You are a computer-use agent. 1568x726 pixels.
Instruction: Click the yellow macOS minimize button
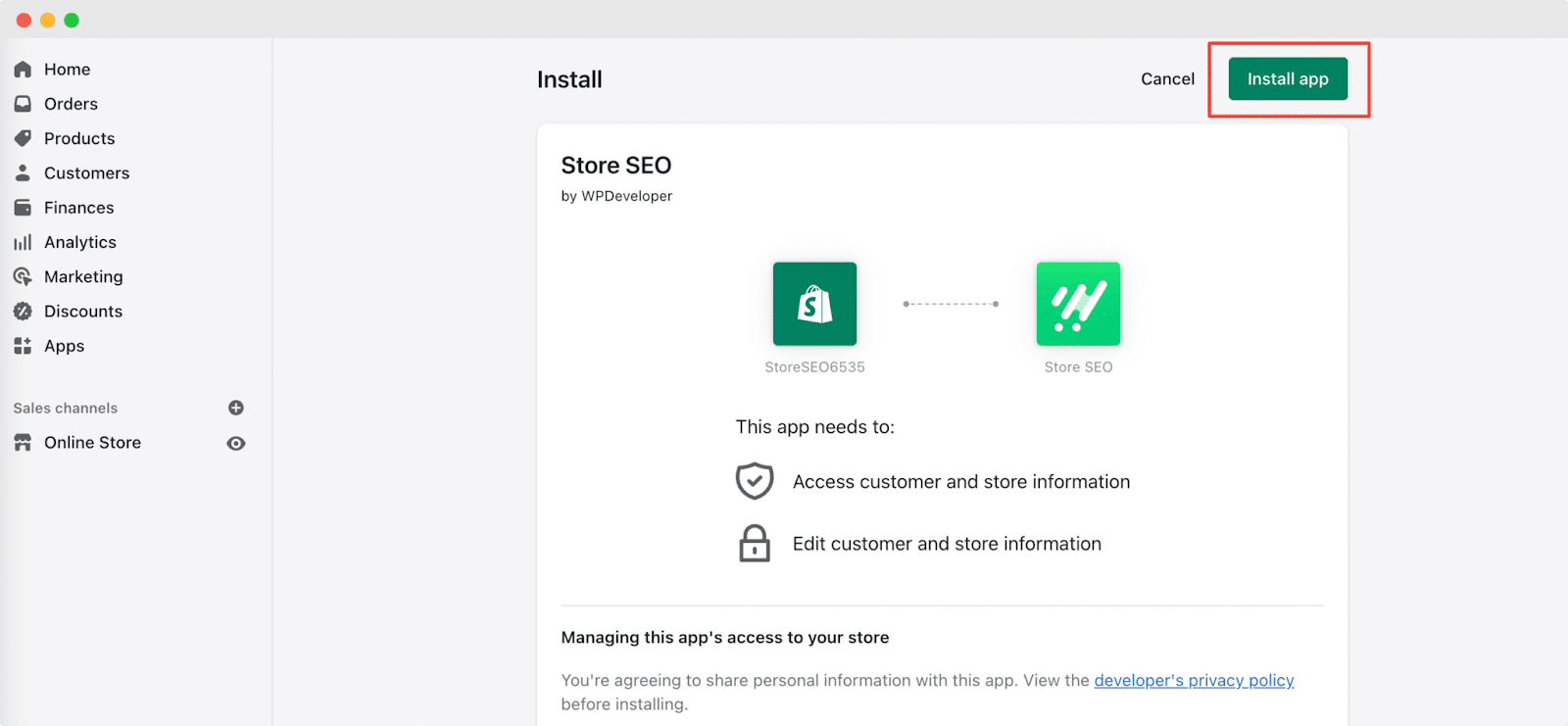point(47,20)
